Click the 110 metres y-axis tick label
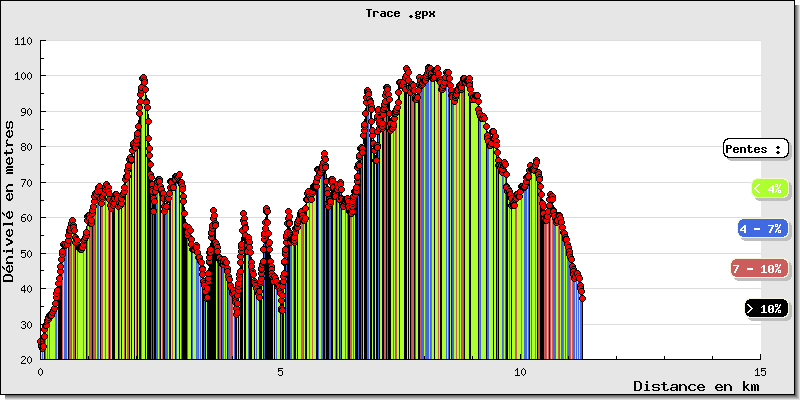Viewport: 800px width, 400px height. [23, 41]
